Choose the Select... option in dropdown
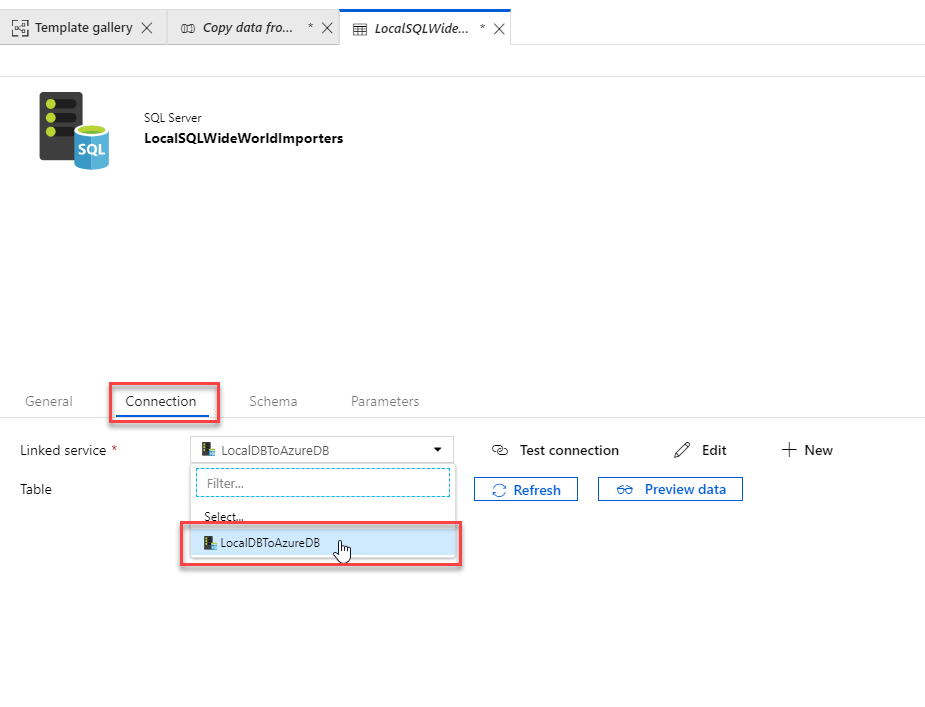This screenshot has width=925, height=707. 224,517
